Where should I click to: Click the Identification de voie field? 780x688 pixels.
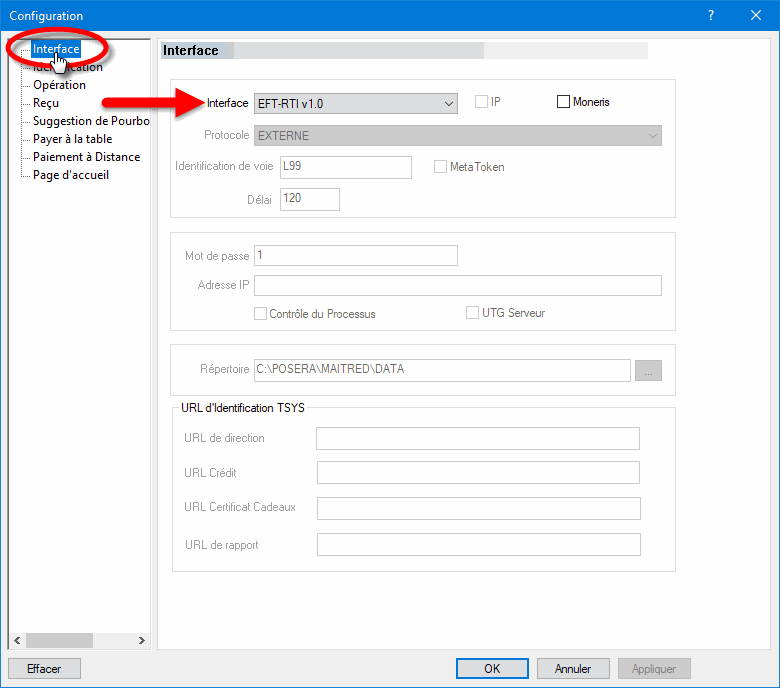(x=345, y=167)
